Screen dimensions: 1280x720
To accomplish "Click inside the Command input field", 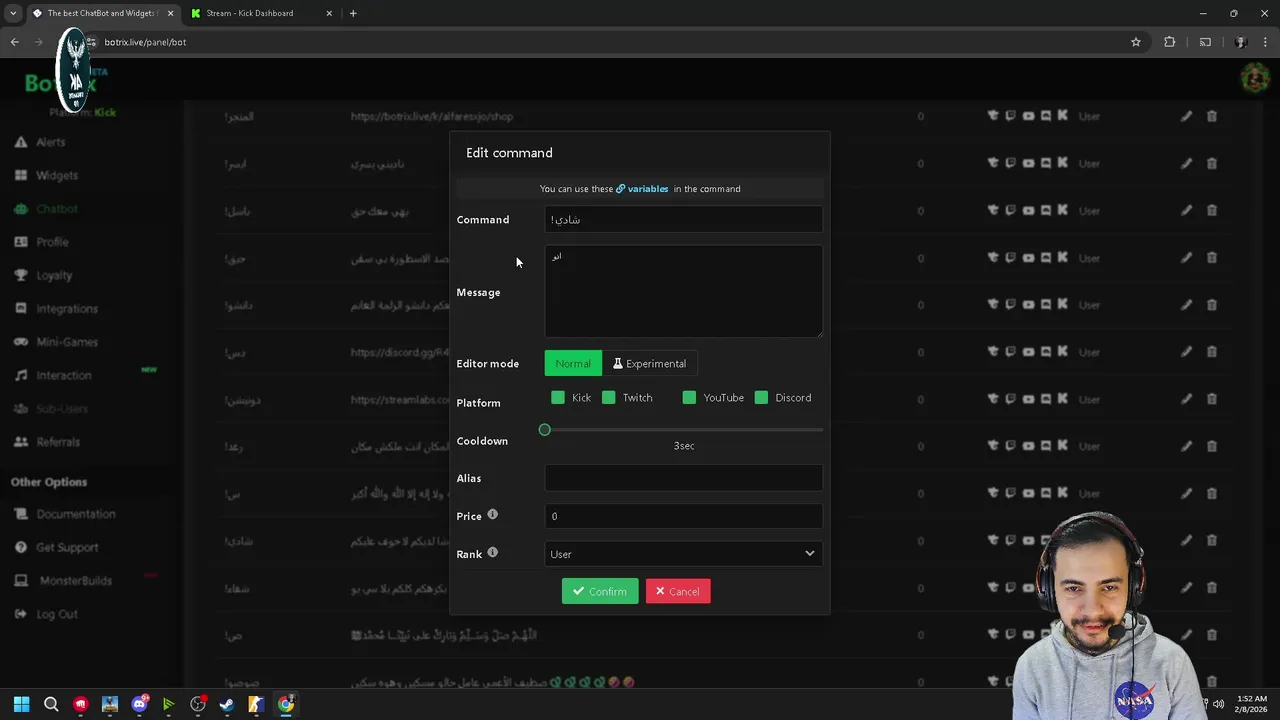I will 684,219.
